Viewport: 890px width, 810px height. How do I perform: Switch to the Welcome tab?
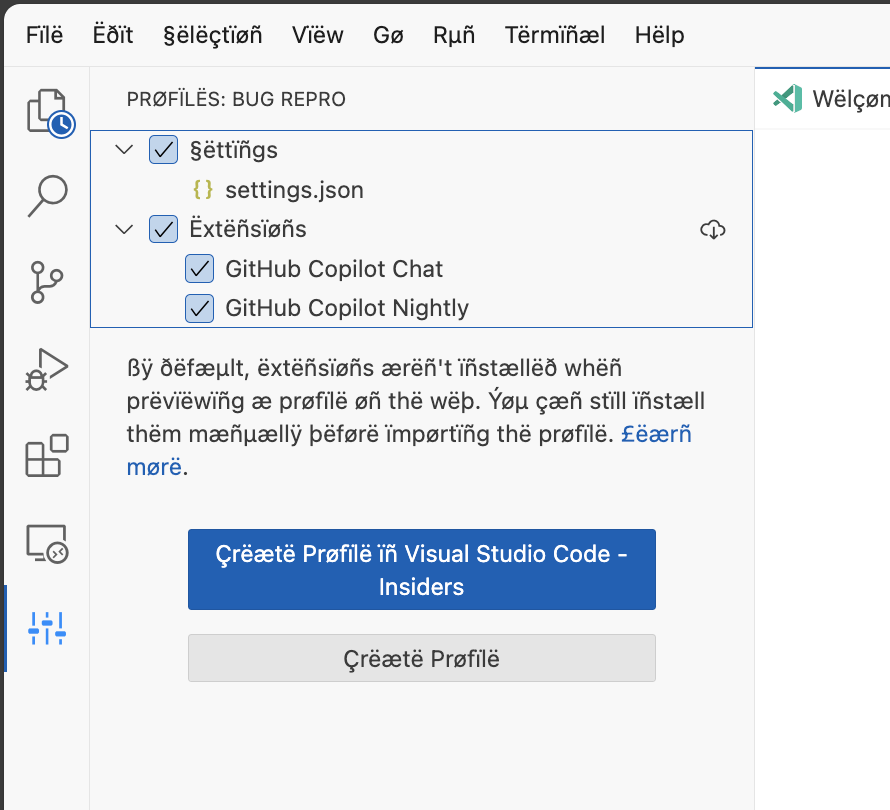pyautogui.click(x=835, y=99)
